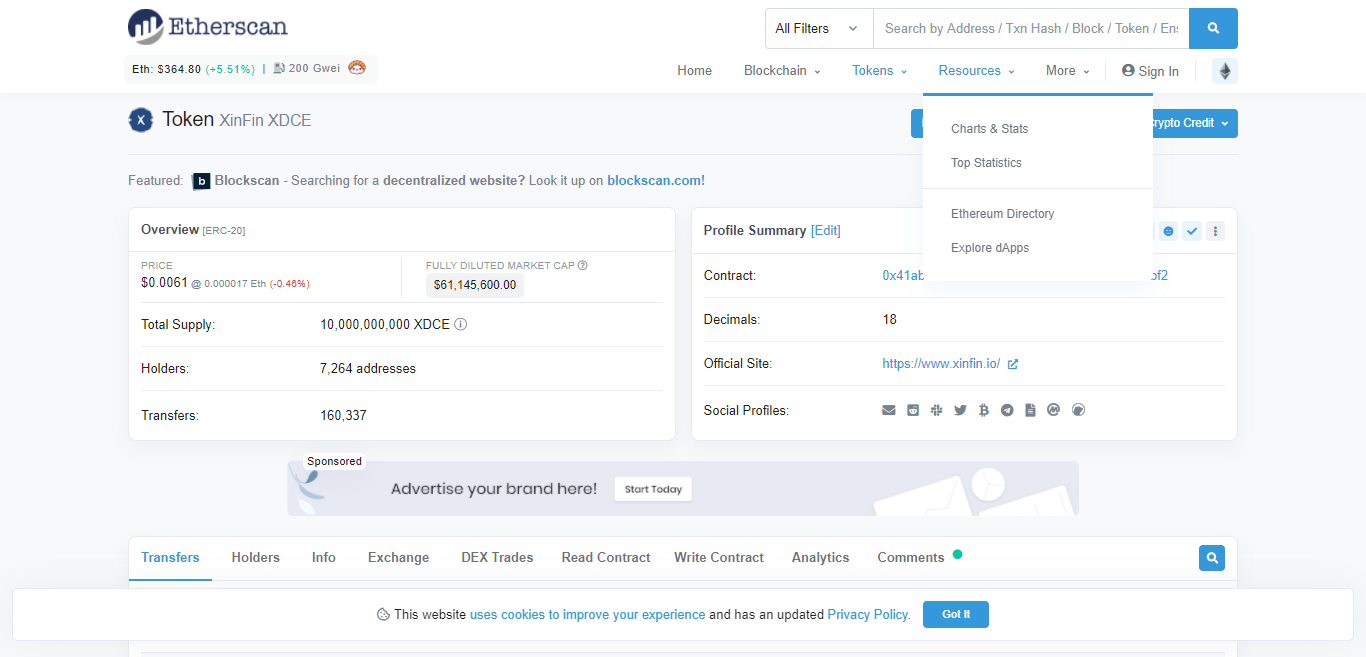Select Ethereum Directory in Resources menu
Screen dimensions: 1366x657
tap(1003, 214)
